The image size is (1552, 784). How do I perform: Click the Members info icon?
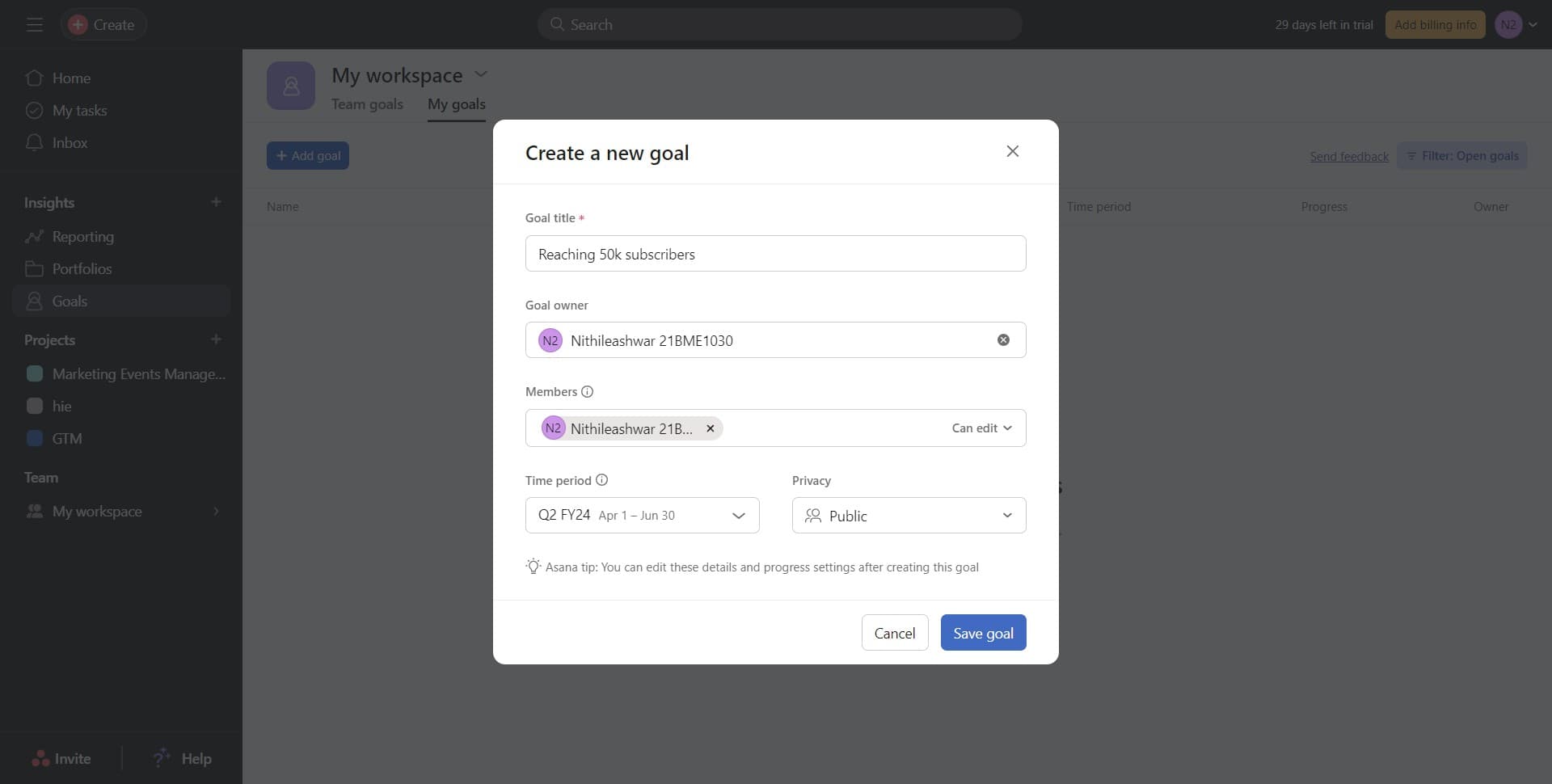[x=588, y=392]
